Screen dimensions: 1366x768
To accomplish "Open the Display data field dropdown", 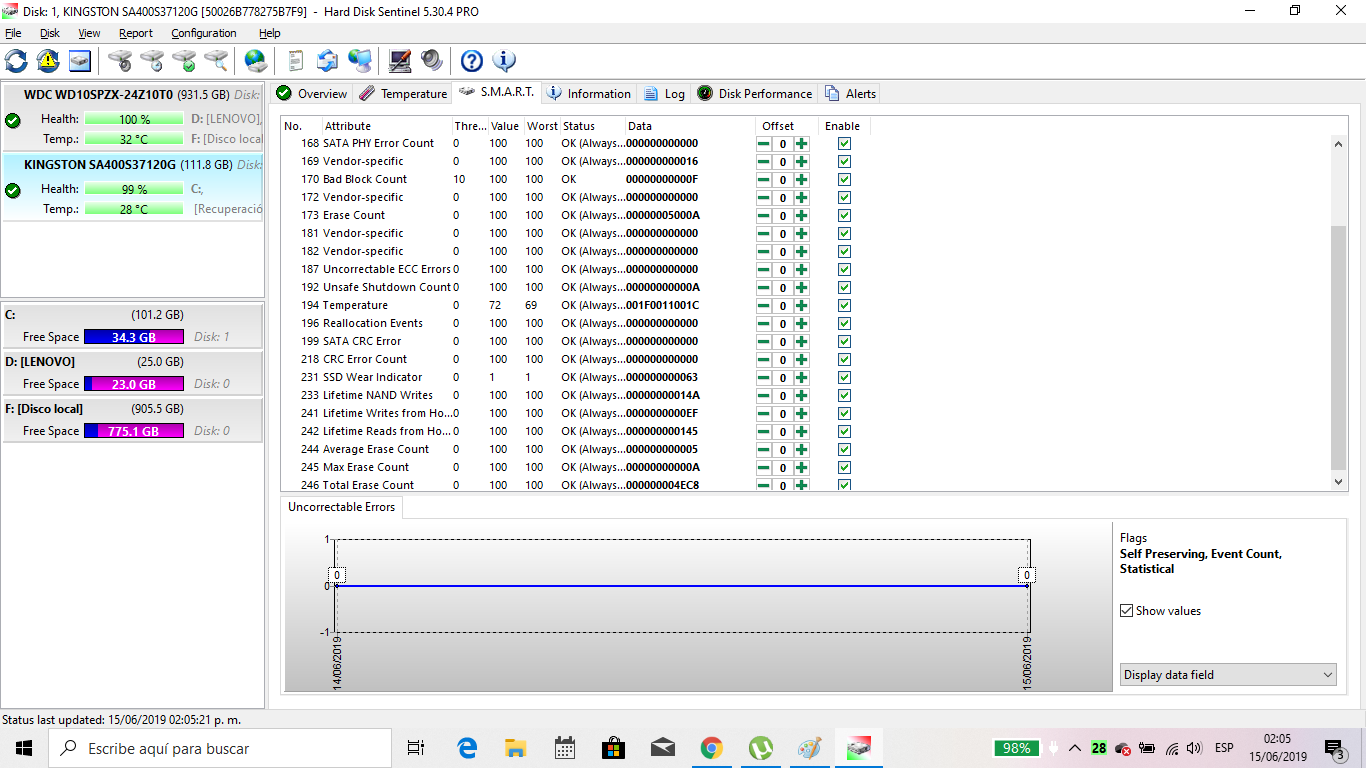I will pyautogui.click(x=1228, y=675).
